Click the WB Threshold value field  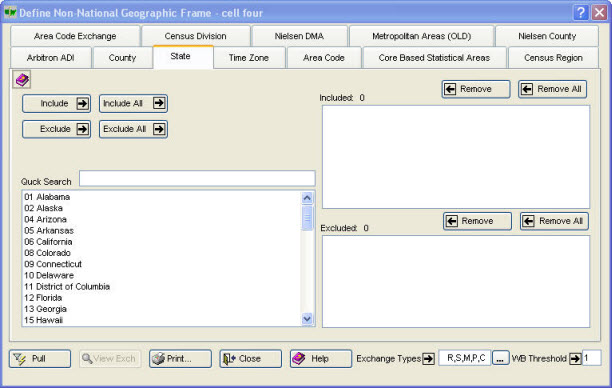591,358
